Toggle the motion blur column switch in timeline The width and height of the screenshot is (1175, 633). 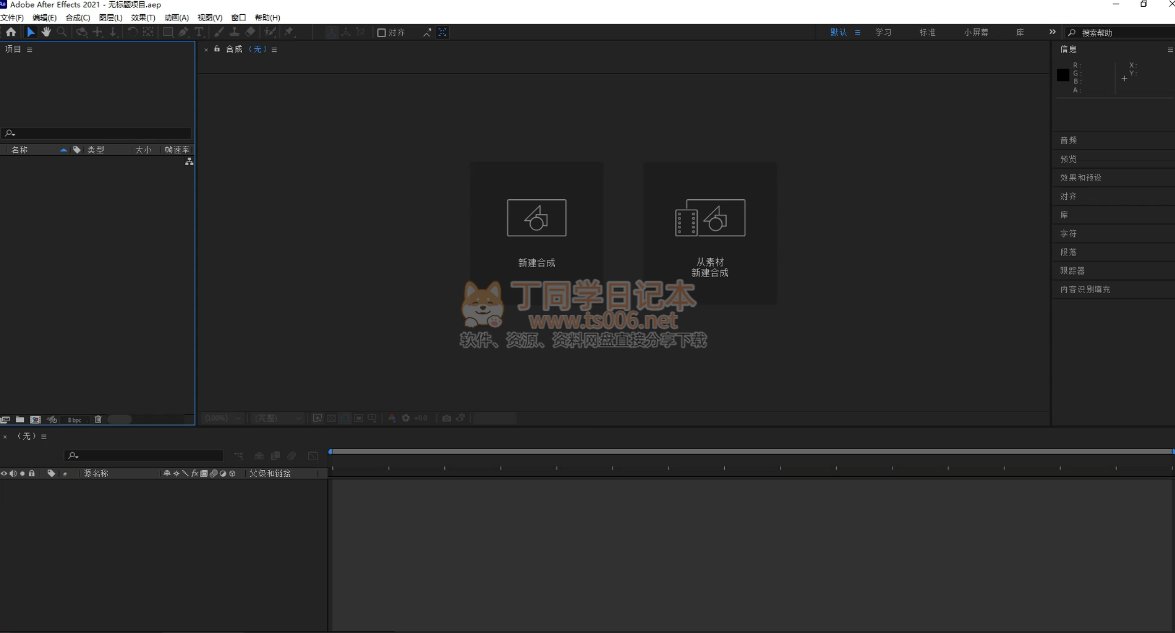(x=214, y=473)
